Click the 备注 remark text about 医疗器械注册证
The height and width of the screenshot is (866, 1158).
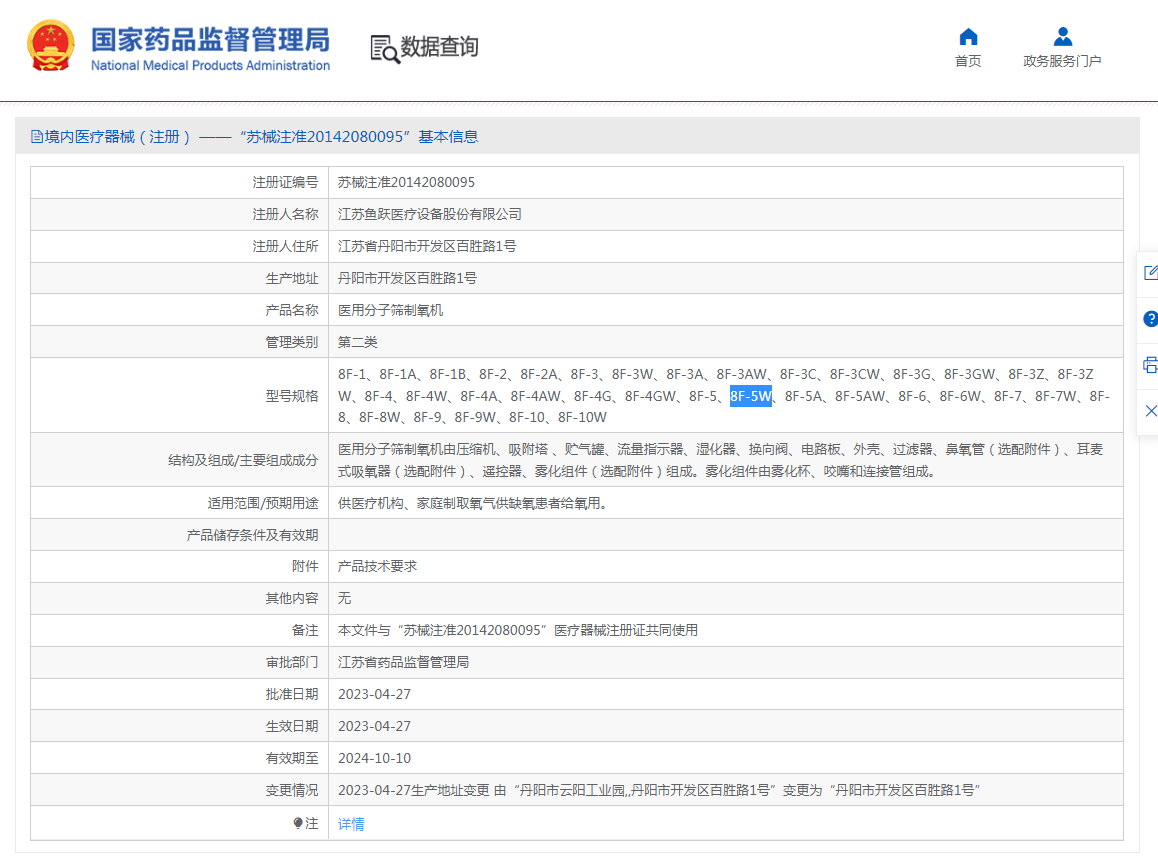click(x=518, y=630)
